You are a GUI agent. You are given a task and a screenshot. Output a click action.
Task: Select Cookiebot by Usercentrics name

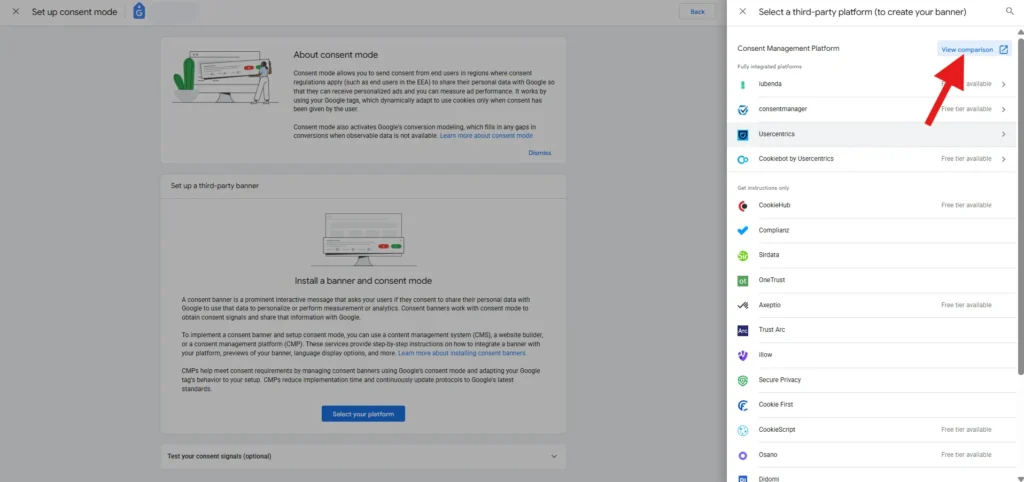click(795, 159)
